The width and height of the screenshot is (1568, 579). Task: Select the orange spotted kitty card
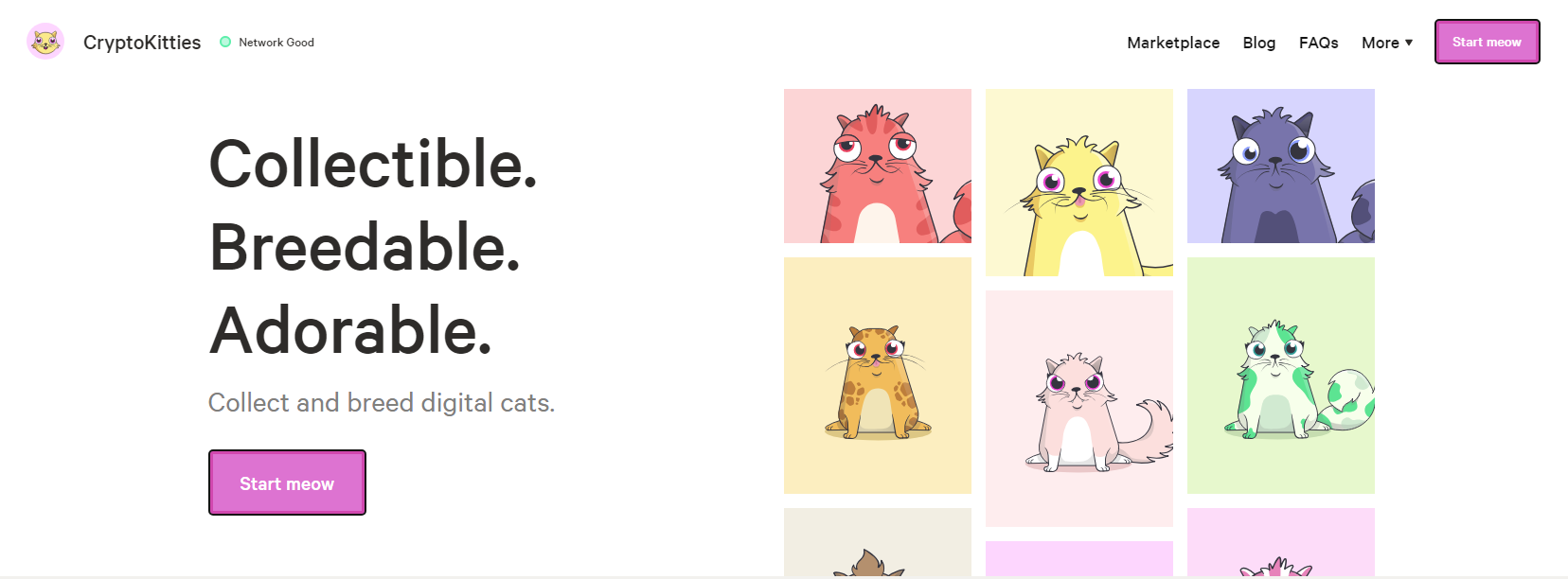point(878,376)
